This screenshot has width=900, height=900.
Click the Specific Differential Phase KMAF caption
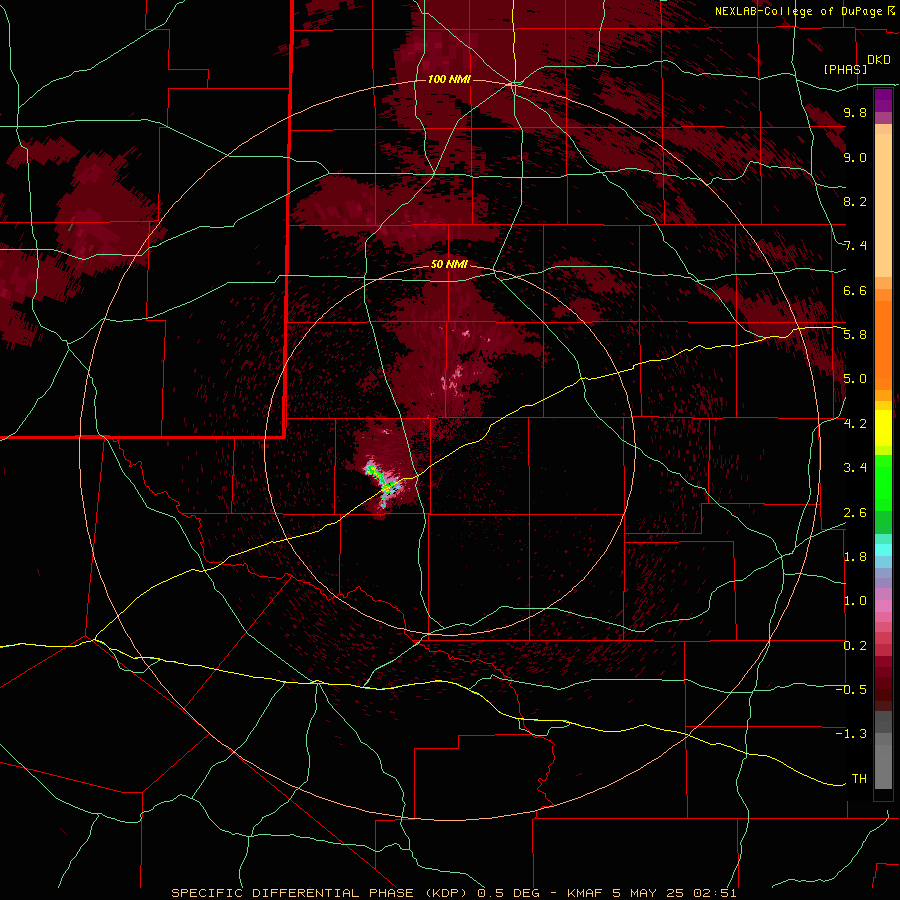tap(453, 893)
